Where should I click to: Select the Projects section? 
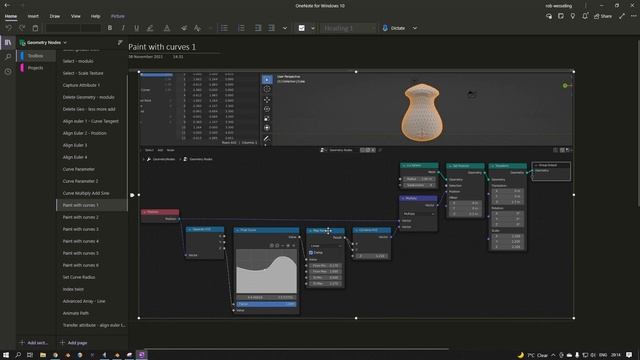(x=36, y=68)
